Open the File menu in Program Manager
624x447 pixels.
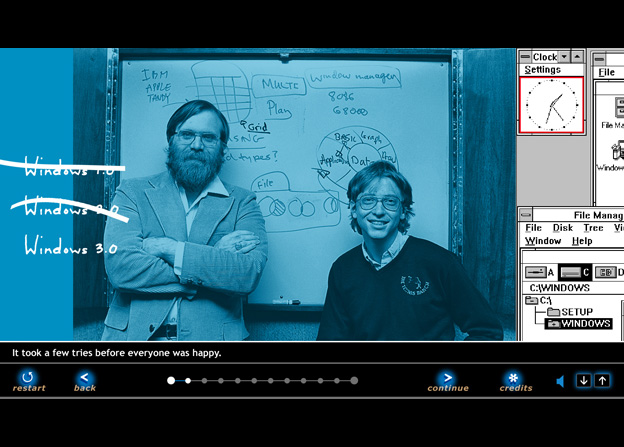pos(606,72)
